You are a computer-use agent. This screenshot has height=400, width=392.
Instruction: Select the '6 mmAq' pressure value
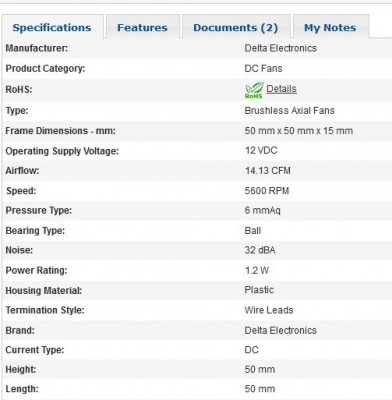(262, 210)
